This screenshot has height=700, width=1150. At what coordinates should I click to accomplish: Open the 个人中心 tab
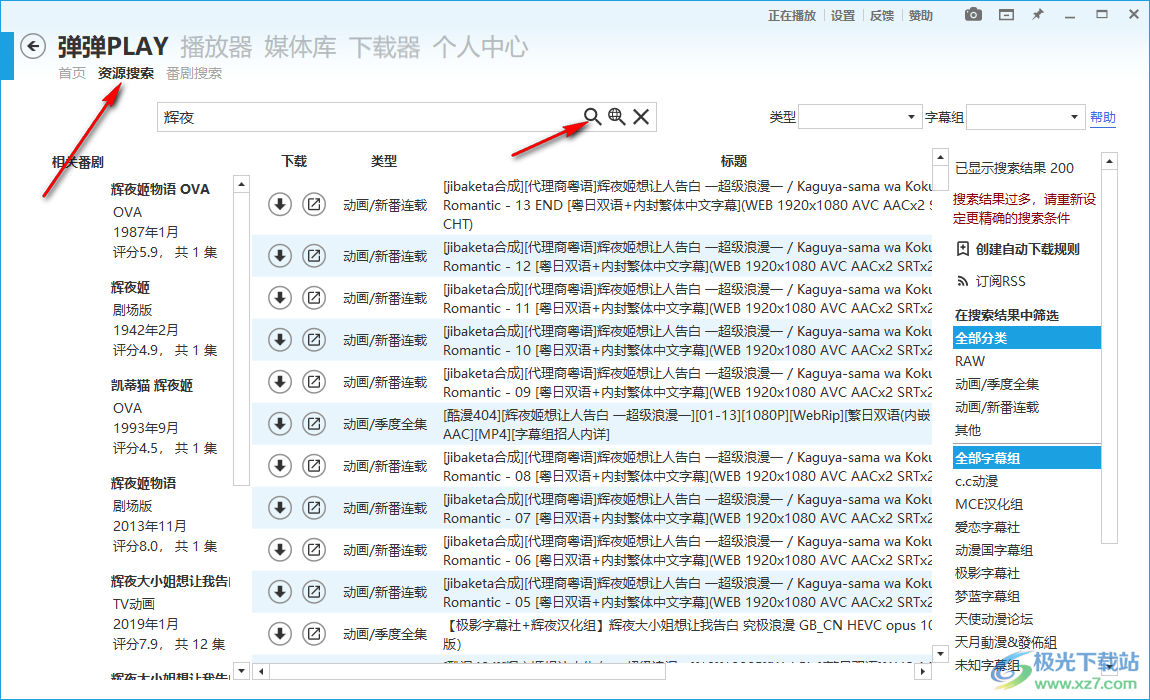coord(480,47)
